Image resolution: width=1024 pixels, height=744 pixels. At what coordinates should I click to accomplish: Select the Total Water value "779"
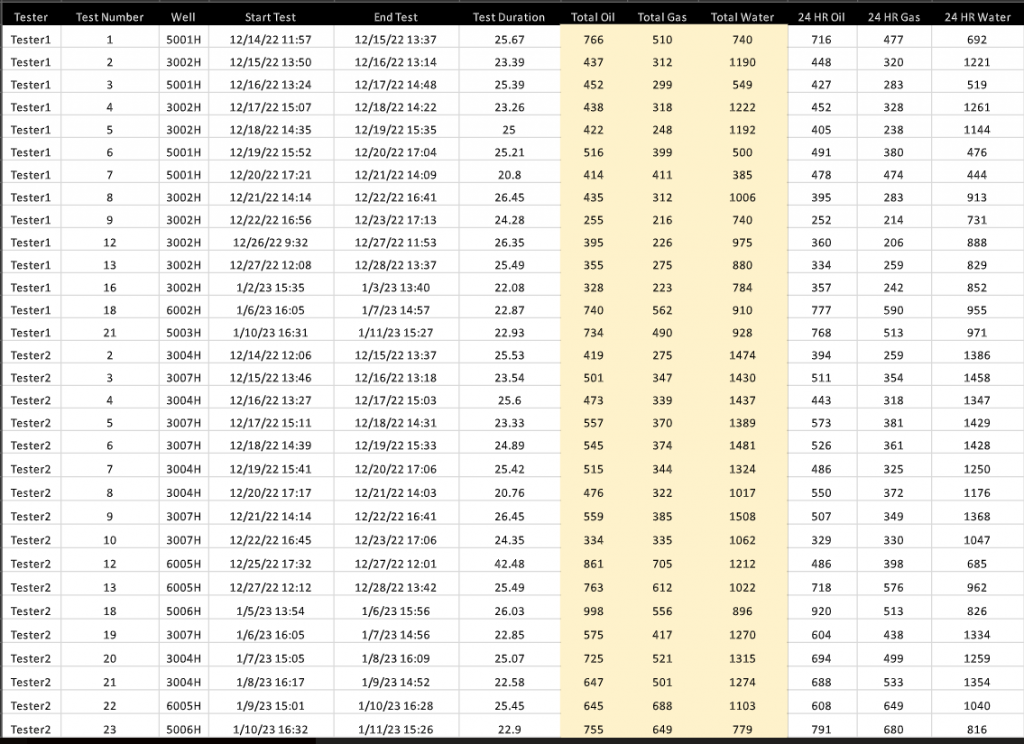click(743, 730)
